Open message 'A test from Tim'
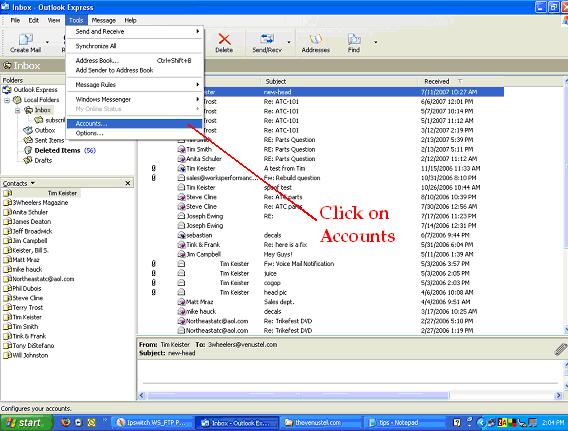Screen dimensions: 568x431 point(321,168)
